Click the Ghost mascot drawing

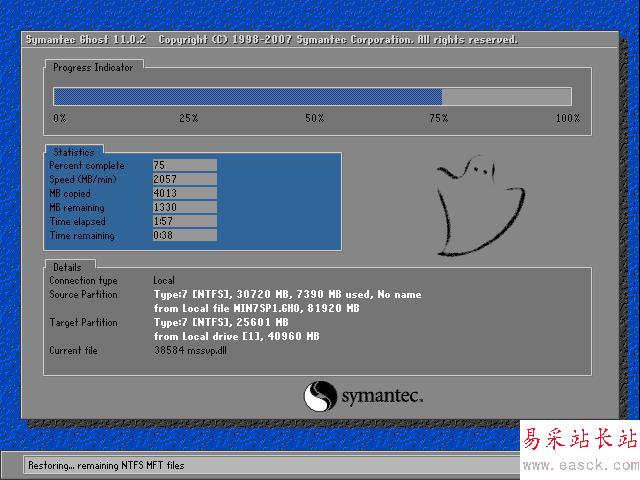pos(480,206)
